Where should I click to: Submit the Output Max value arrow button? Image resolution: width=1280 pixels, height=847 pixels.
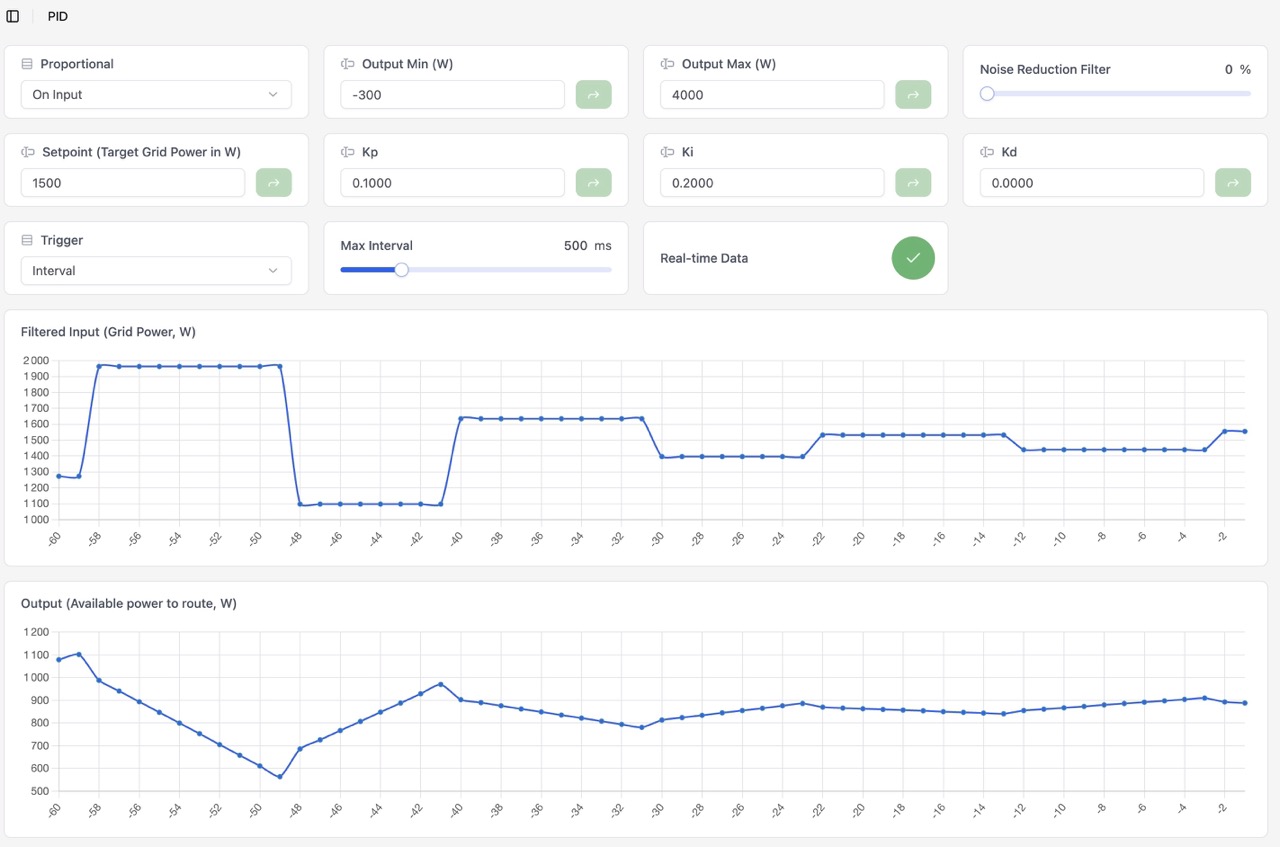[913, 95]
